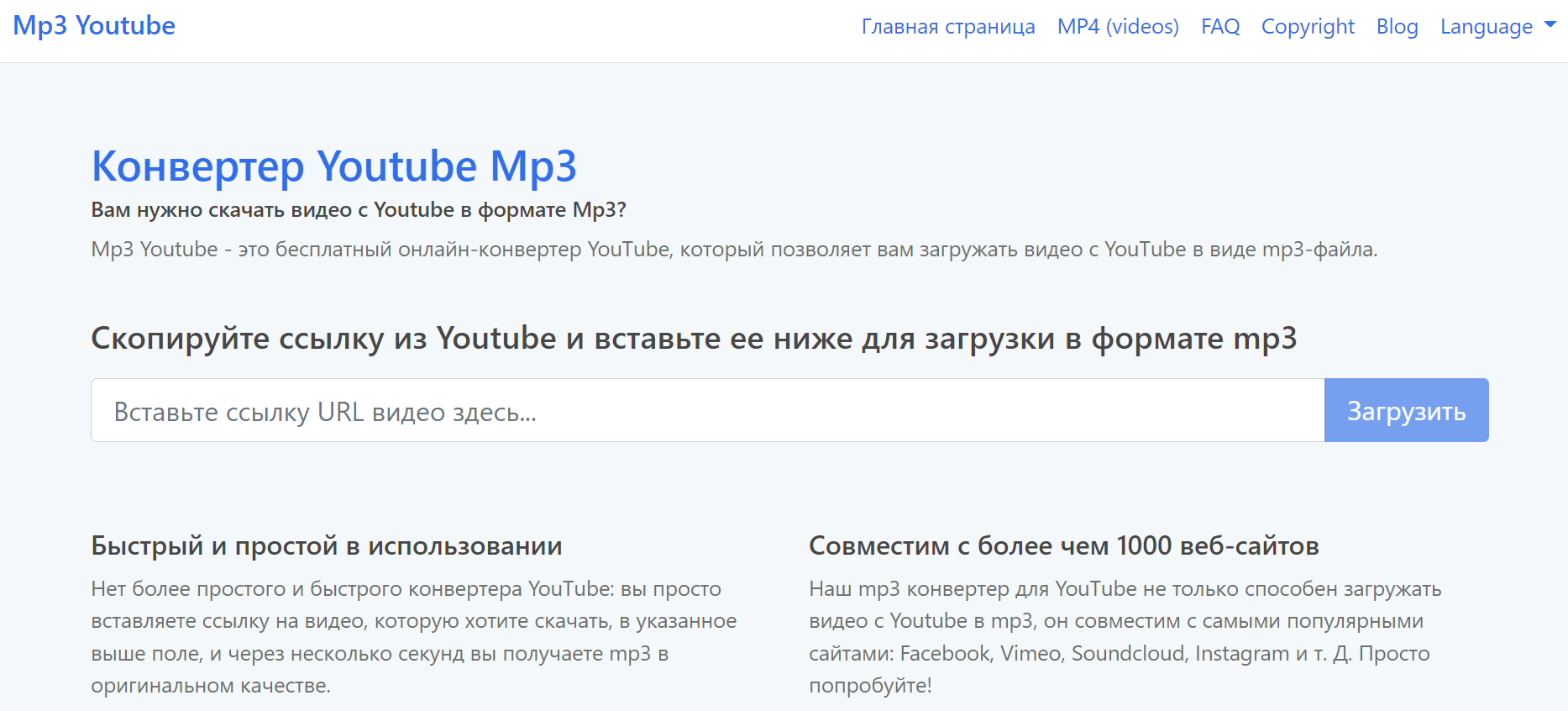Click the video URL input field

coord(708,410)
